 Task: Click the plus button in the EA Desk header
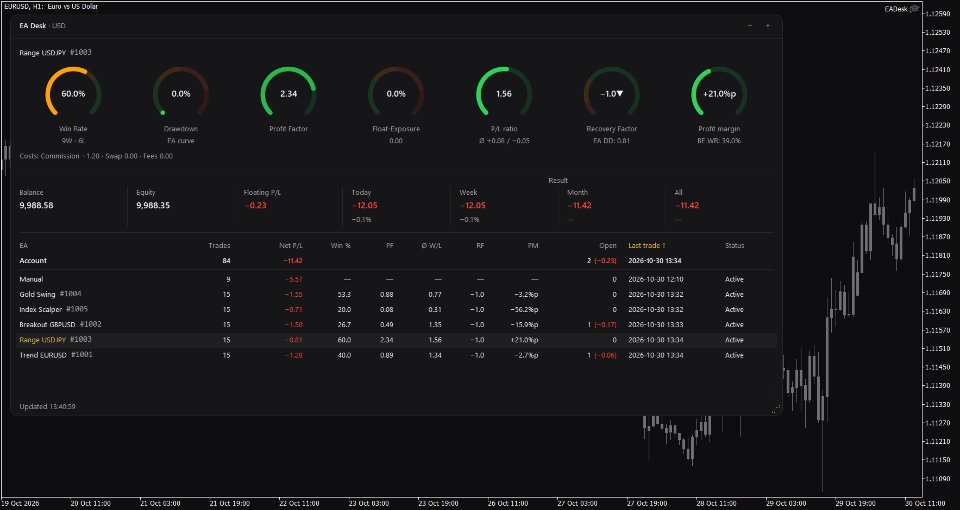click(x=768, y=26)
